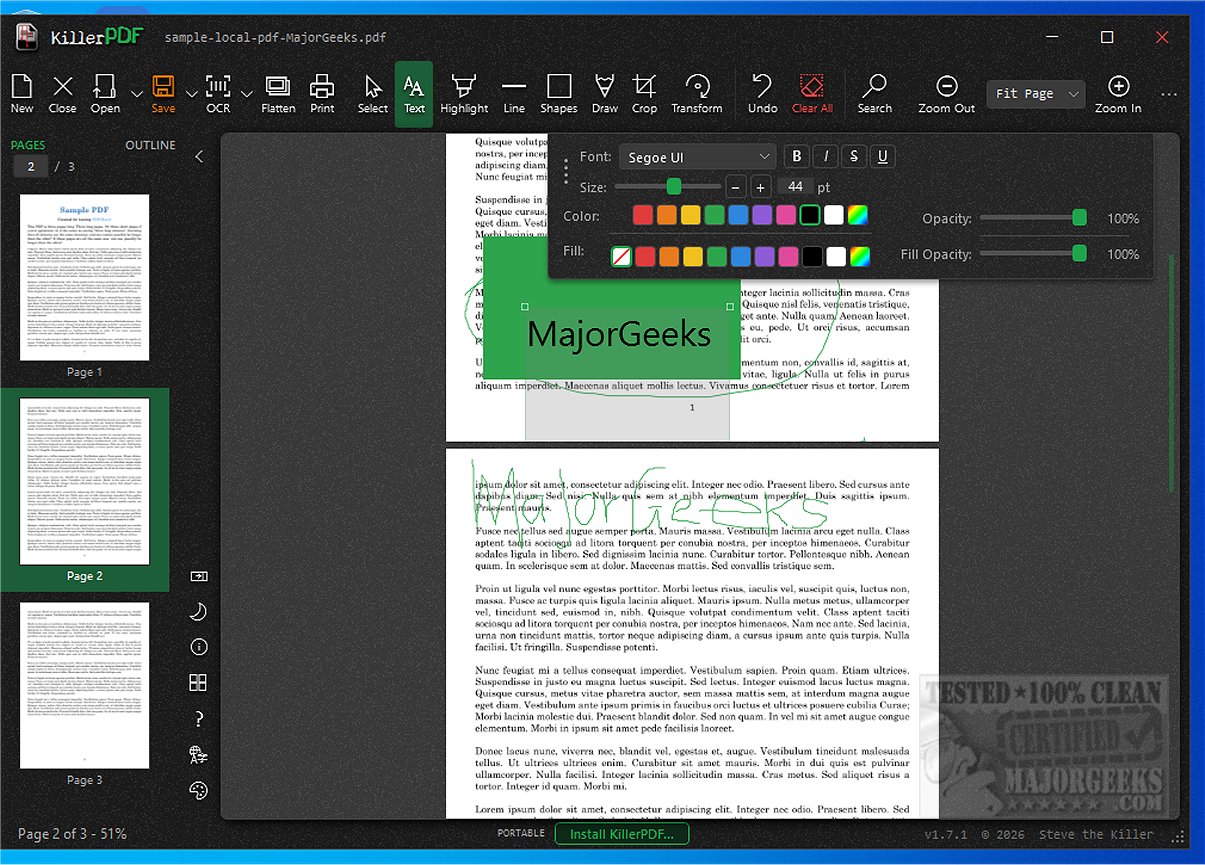Click the font size 44 field
The height and width of the screenshot is (865, 1205).
[794, 187]
